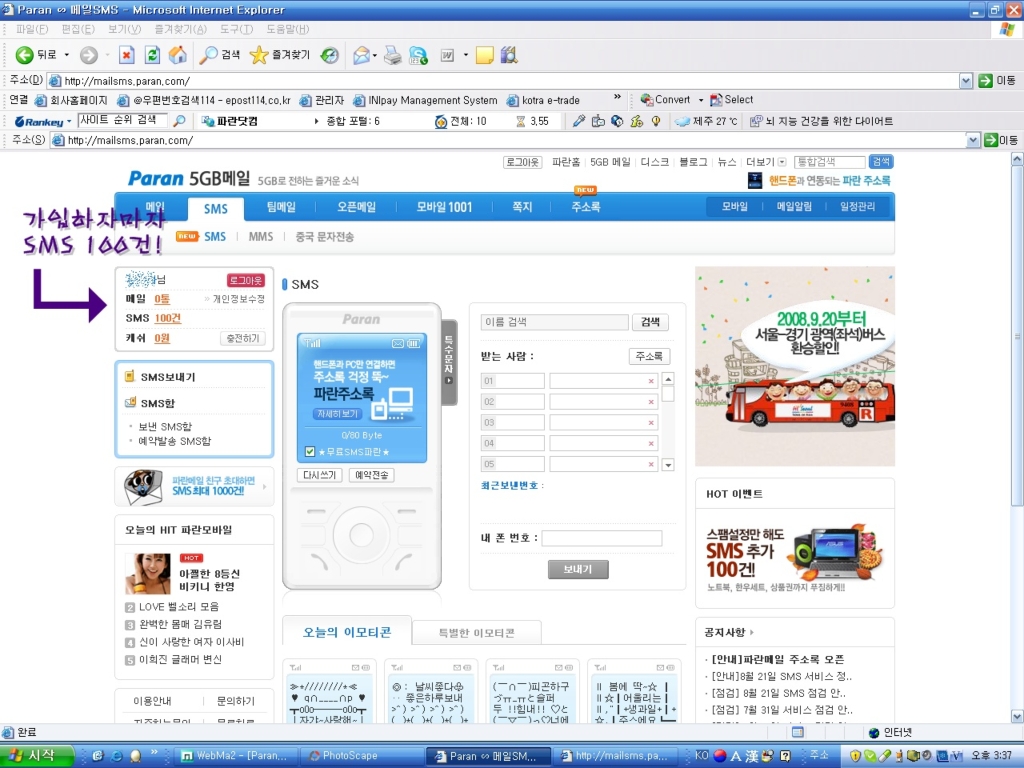Click the 이름 검색 input field
This screenshot has width=1024, height=768.
[x=555, y=321]
